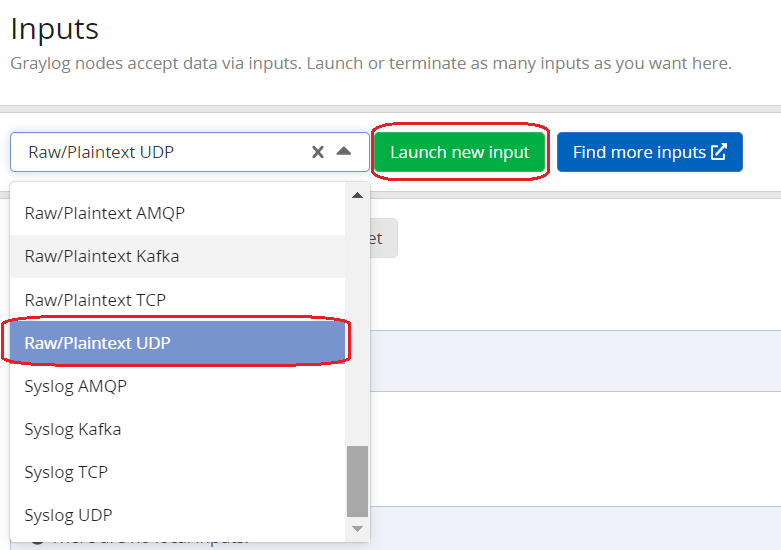Collapse the input type dropdown with the caret
This screenshot has width=781, height=550.
344,151
